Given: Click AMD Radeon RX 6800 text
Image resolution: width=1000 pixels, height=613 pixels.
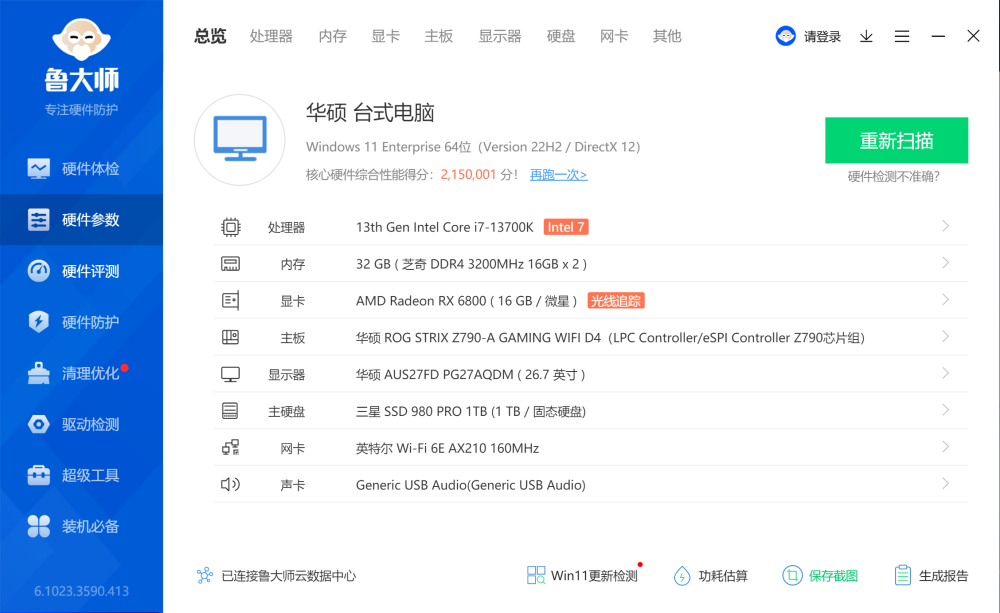Looking at the screenshot, I should click(x=466, y=301).
